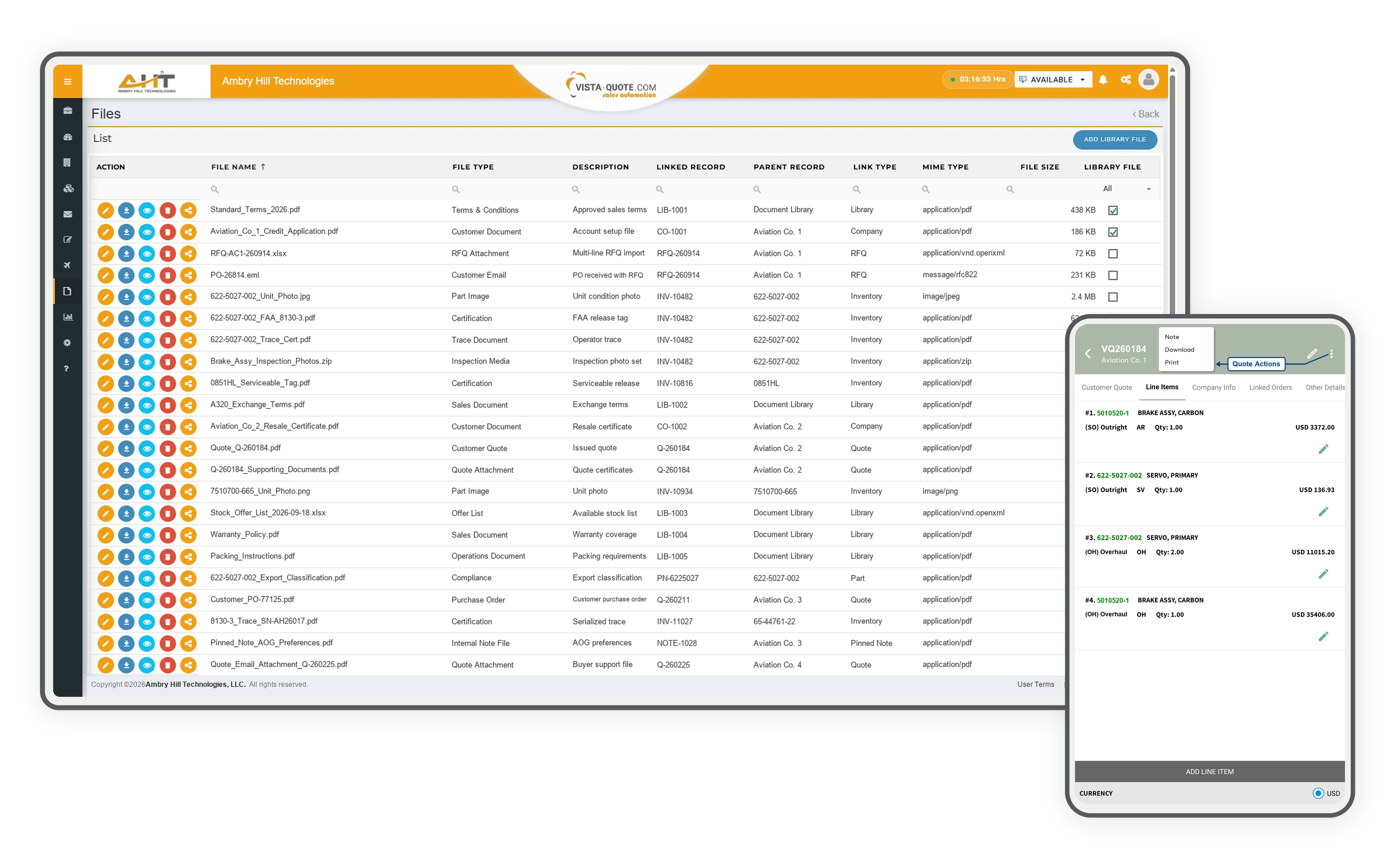This screenshot has width=1400, height=860.
Task: Click the notification bell icon
Action: point(1102,79)
